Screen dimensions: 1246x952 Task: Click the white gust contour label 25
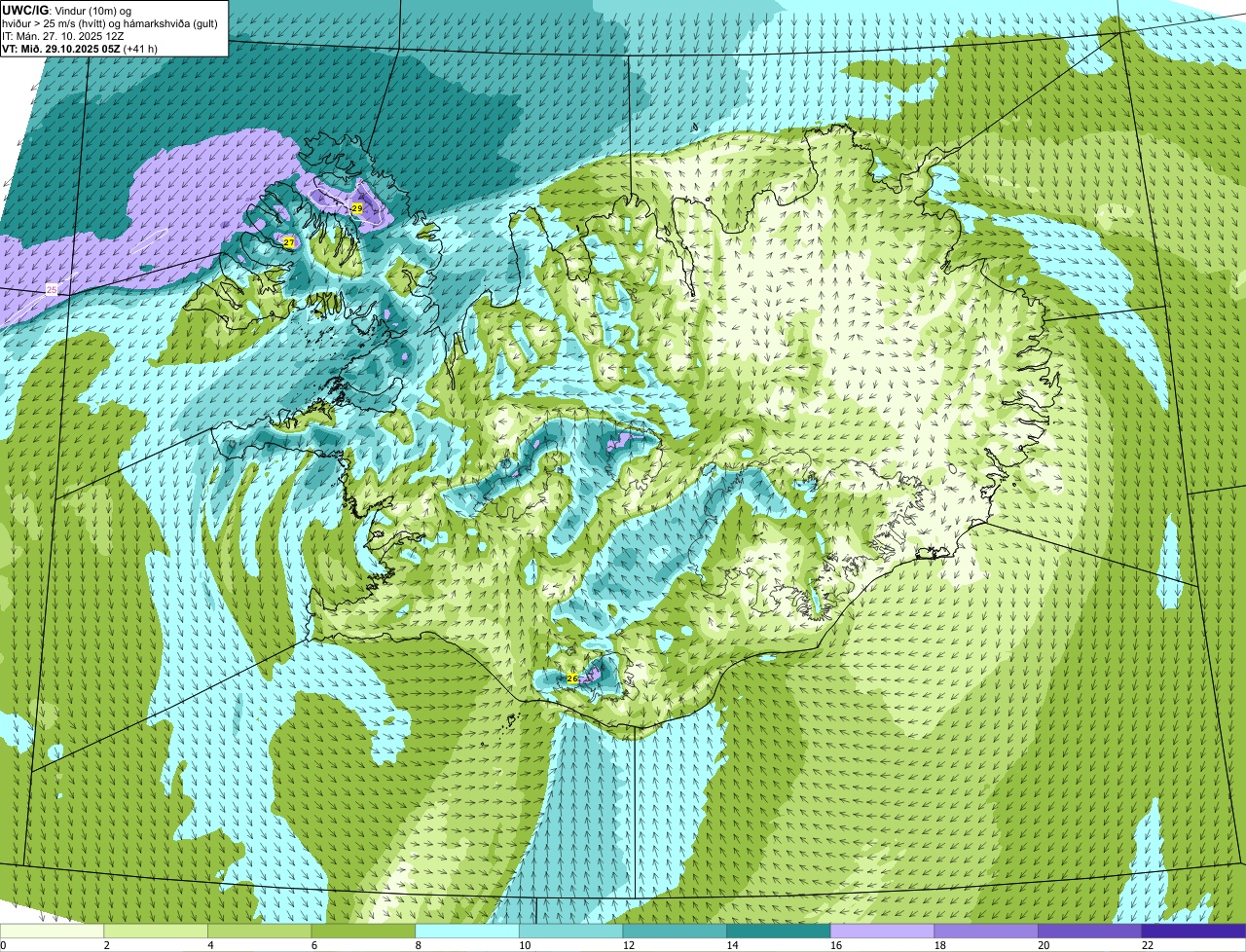coord(52,290)
